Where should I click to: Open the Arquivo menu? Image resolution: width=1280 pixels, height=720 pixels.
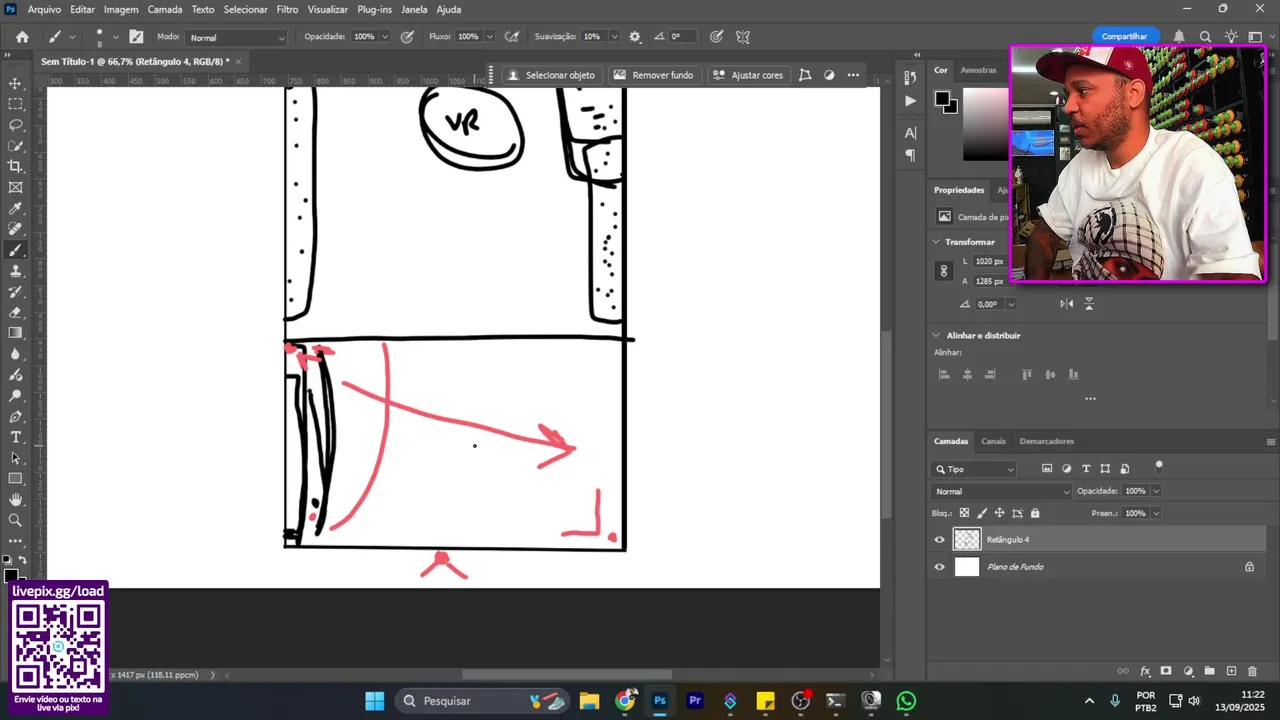coord(44,9)
